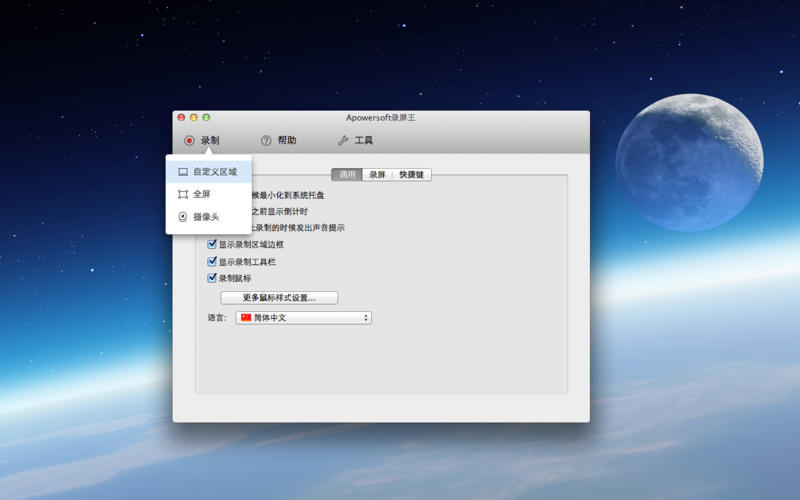
Task: Click the 最小化到系统托盘 option label
Action: [x=288, y=195]
